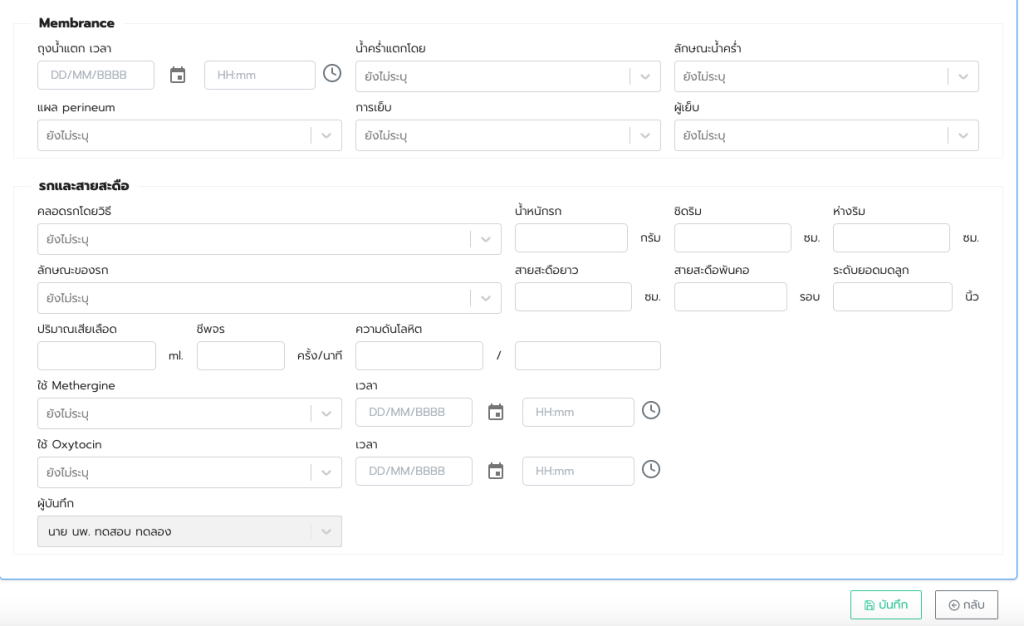Click the กลับ back button

click(x=966, y=605)
